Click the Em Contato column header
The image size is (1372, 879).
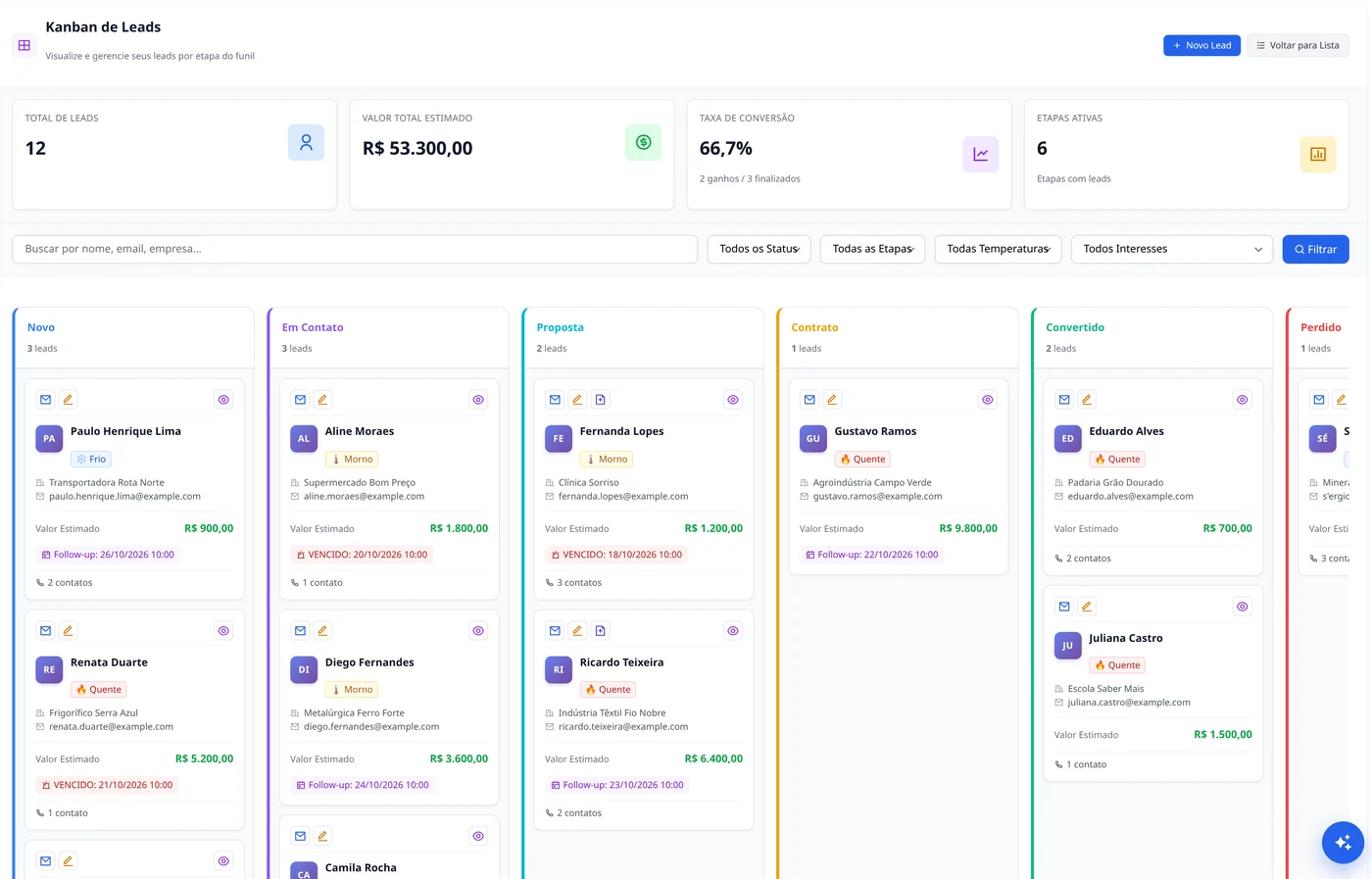coord(313,327)
